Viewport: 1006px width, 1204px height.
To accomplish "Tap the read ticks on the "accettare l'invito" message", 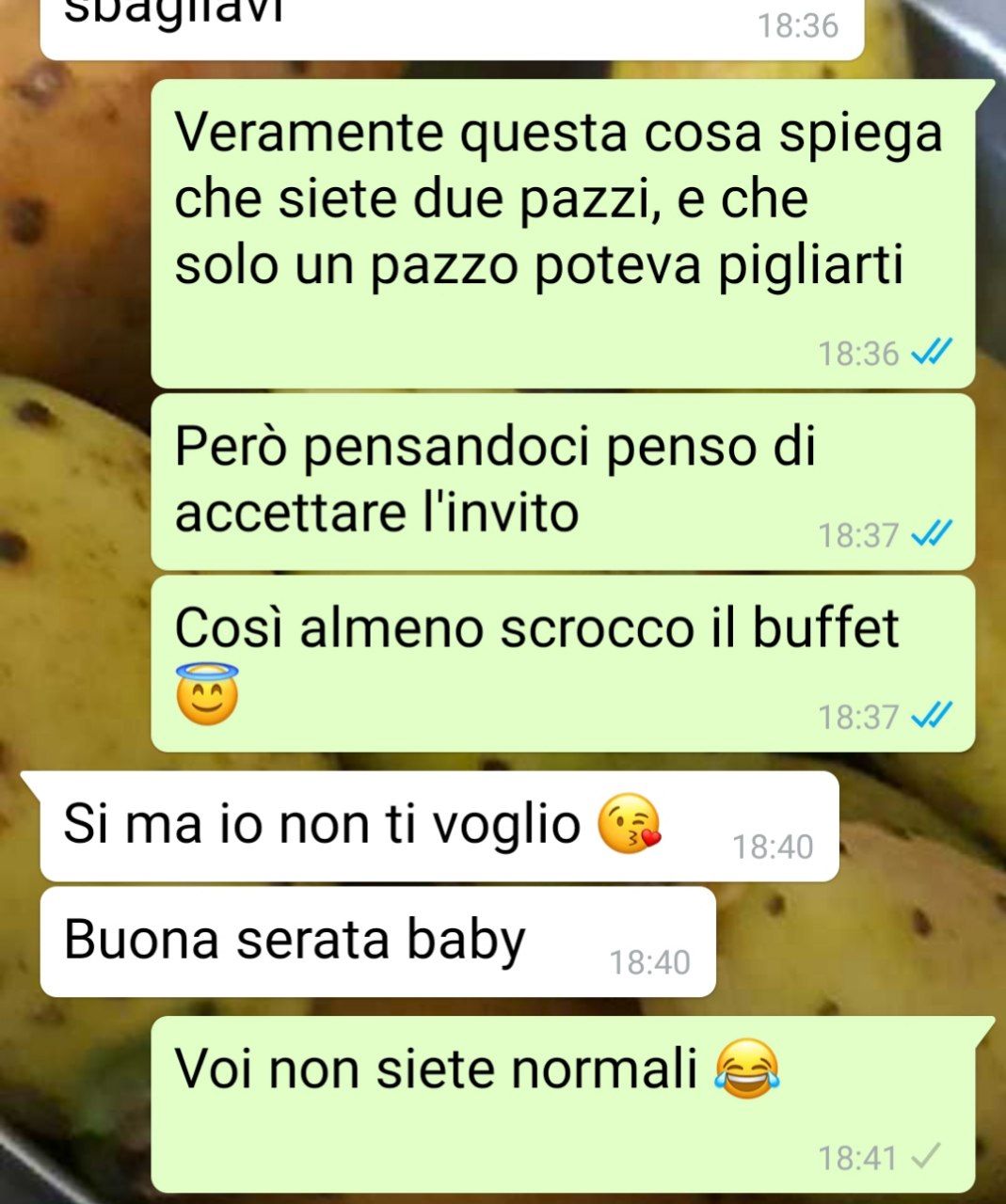I will tap(933, 534).
